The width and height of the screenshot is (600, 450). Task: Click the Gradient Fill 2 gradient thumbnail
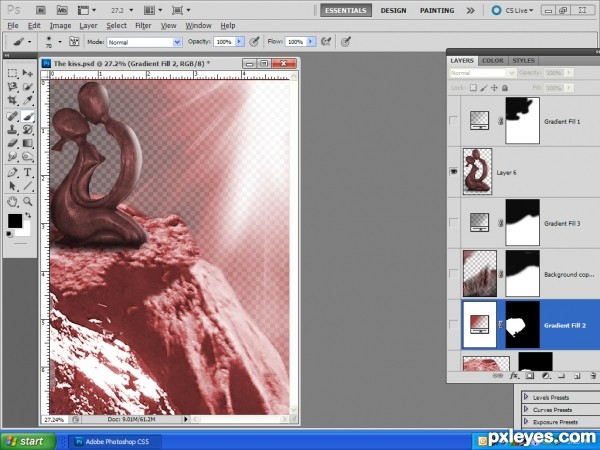[x=479, y=325]
